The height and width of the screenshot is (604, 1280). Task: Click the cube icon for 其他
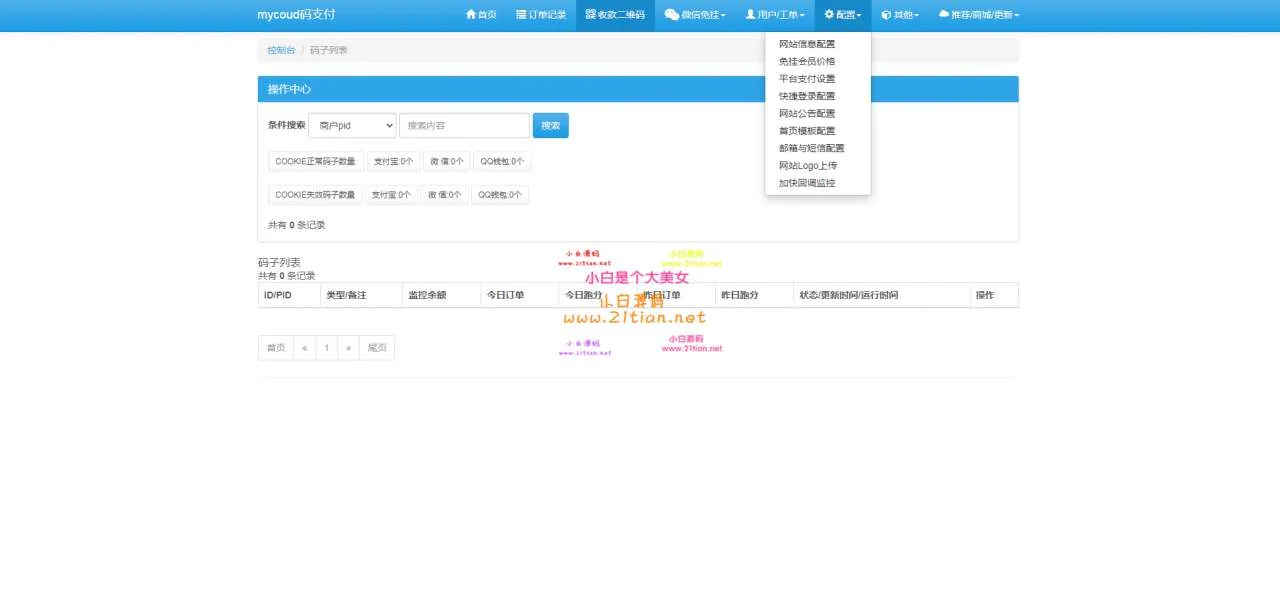coord(886,15)
